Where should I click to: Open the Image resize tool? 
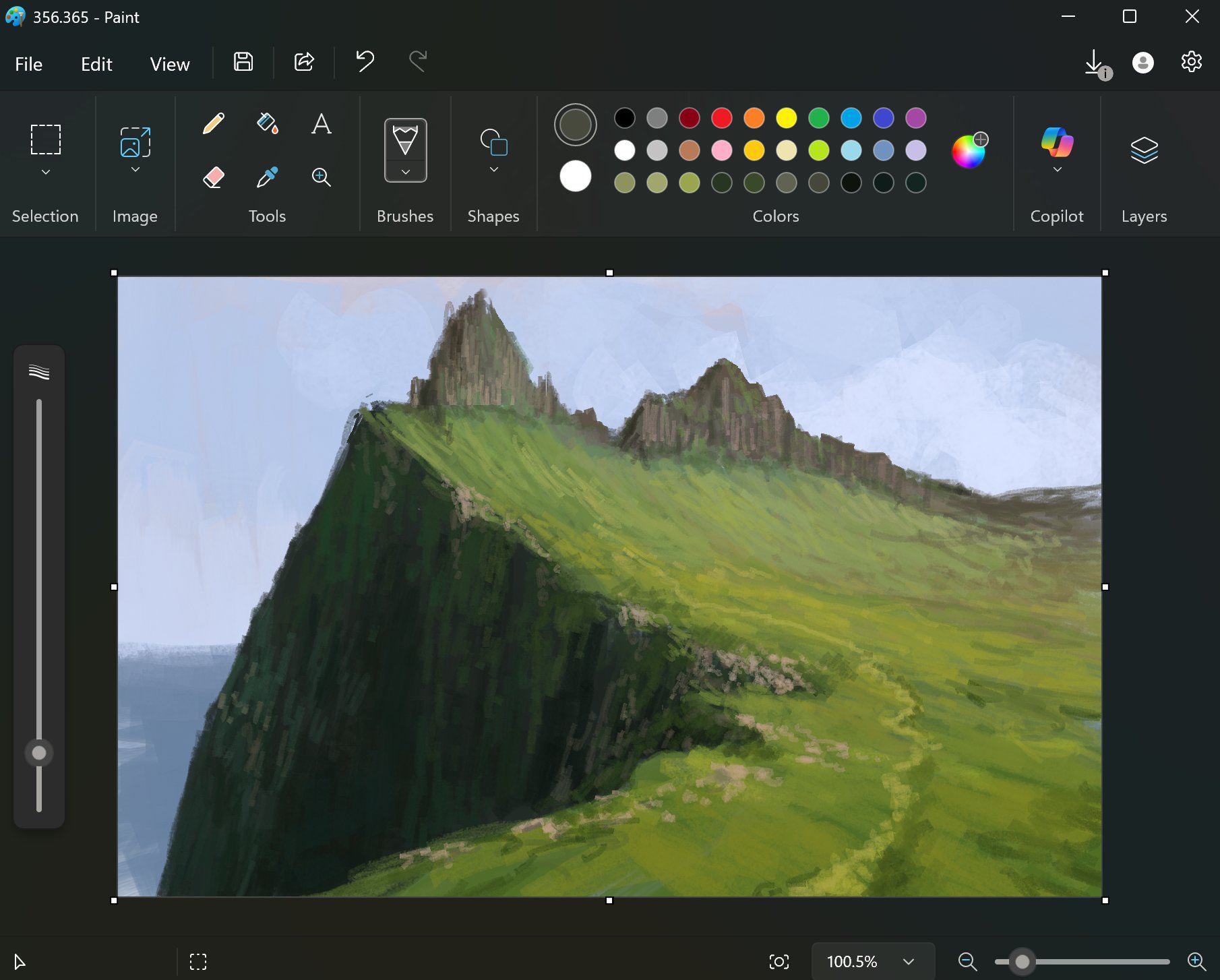(135, 142)
